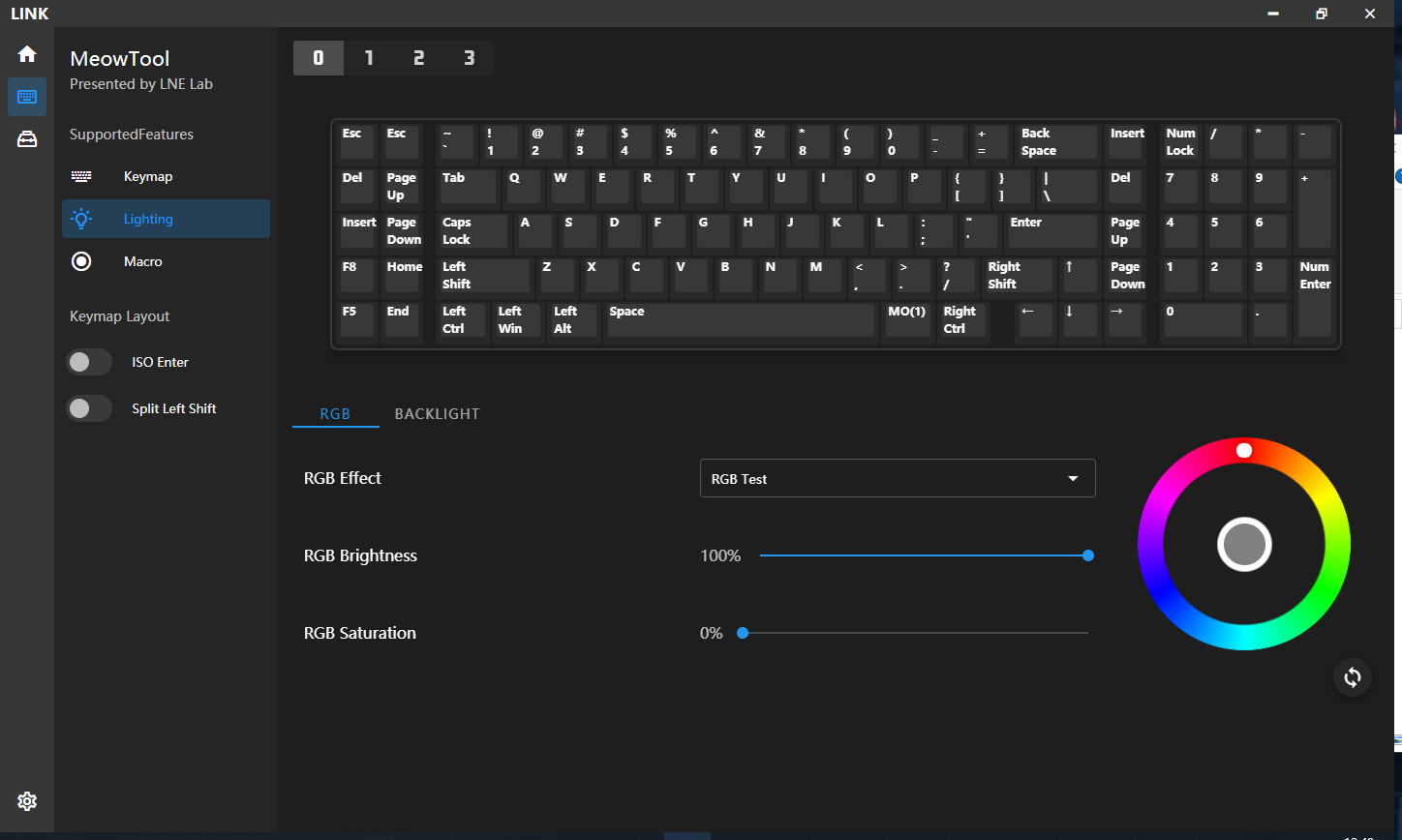The image size is (1402, 840).
Task: Select the RGB tab
Action: (335, 413)
